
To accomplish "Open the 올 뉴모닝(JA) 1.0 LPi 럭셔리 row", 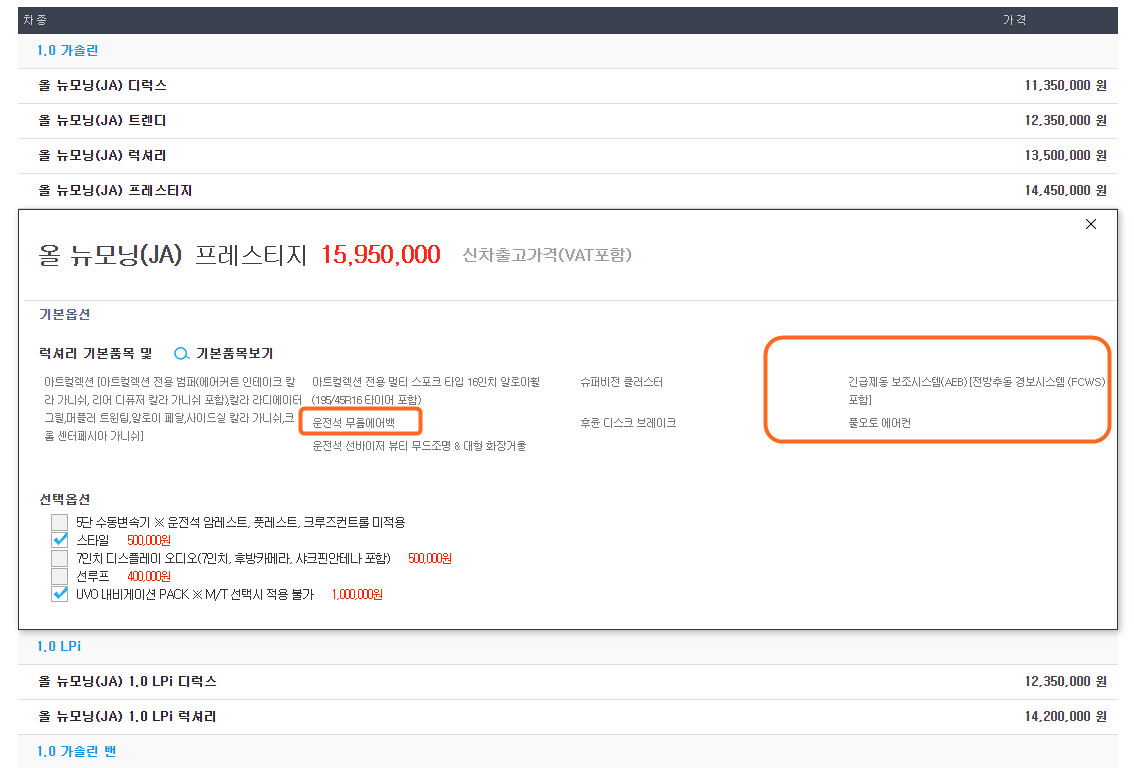I will point(568,717).
